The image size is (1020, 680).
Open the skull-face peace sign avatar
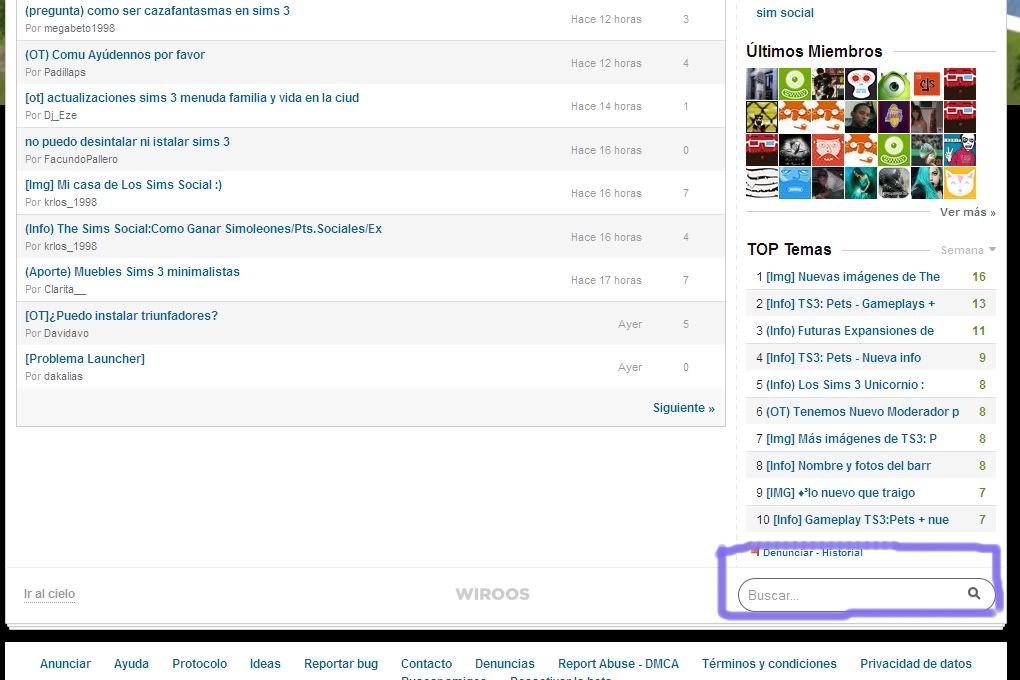(x=960, y=150)
